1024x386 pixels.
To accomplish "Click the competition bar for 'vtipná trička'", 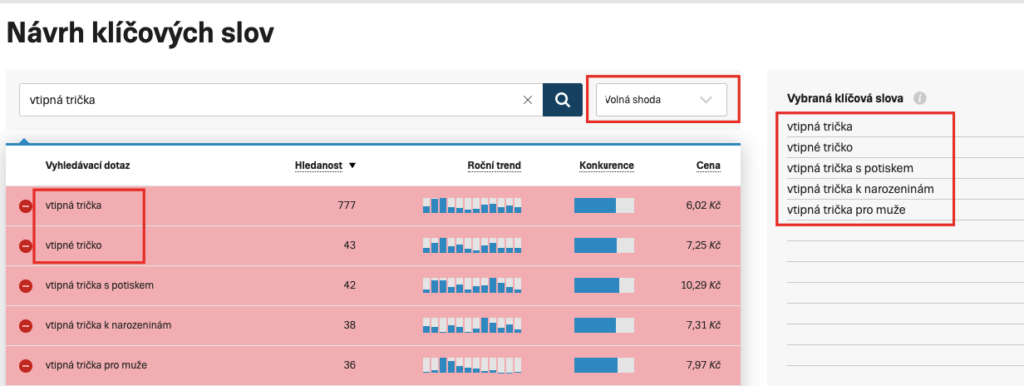I will coord(604,205).
